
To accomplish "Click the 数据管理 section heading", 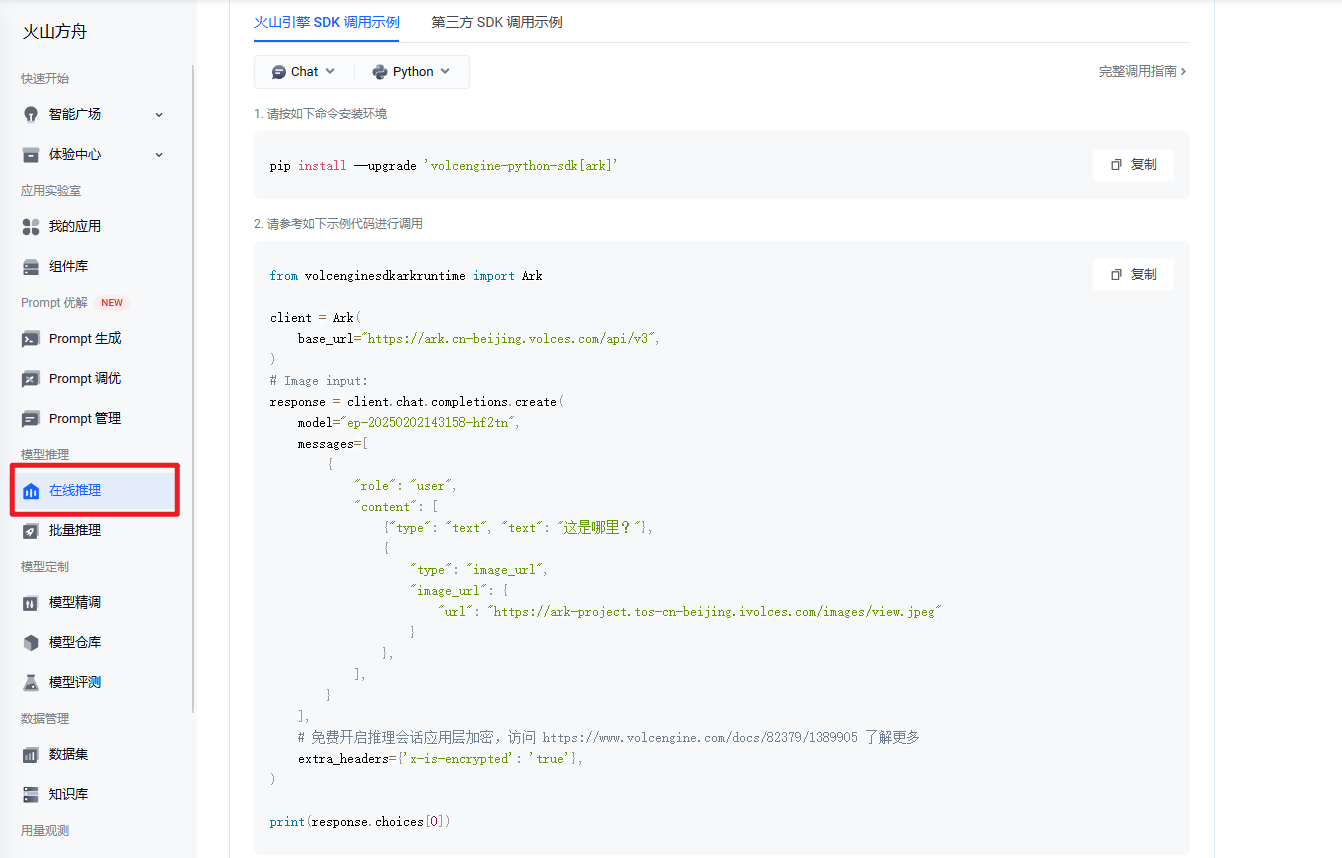I will click(45, 719).
